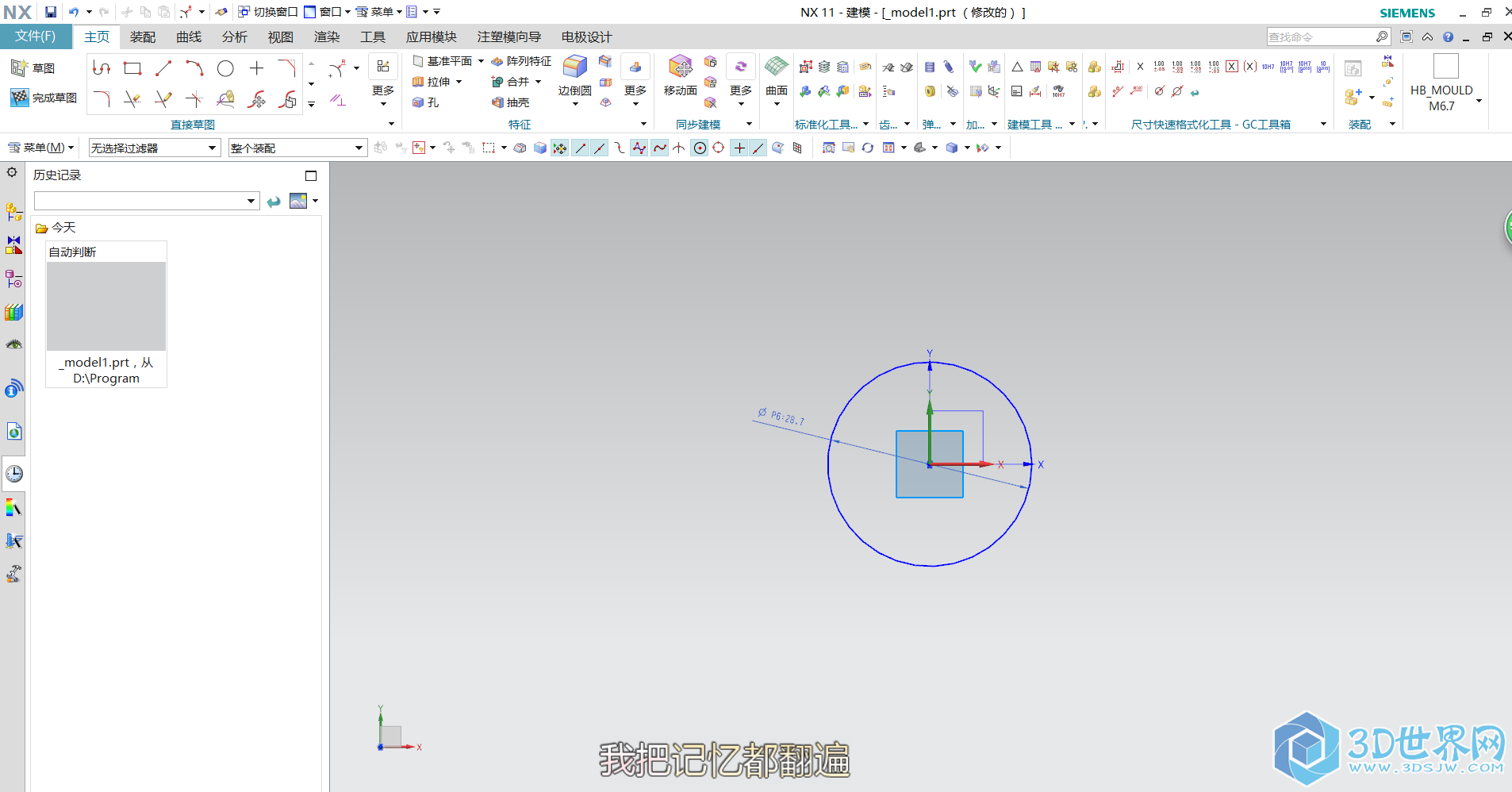Switch to the 注塑模向导 mold wizard tab
The image size is (1512, 792).
(508, 37)
